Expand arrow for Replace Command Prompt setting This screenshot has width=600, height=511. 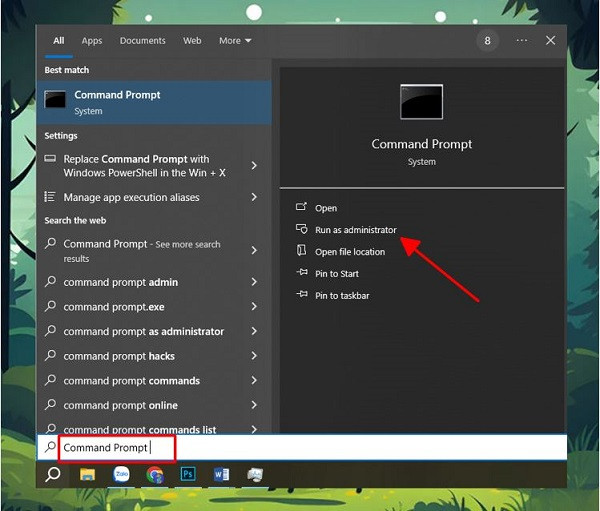pyautogui.click(x=254, y=165)
